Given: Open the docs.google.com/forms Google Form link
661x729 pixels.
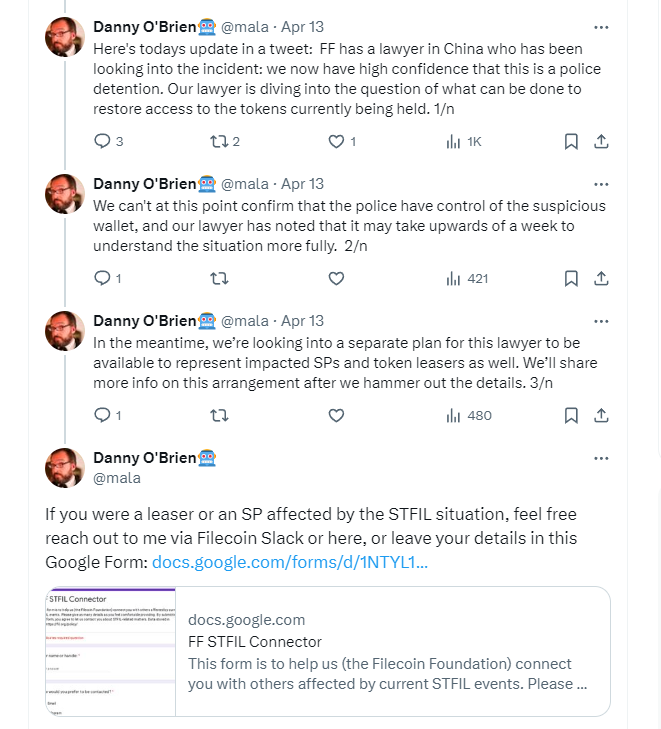Looking at the screenshot, I should pyautogui.click(x=290, y=562).
